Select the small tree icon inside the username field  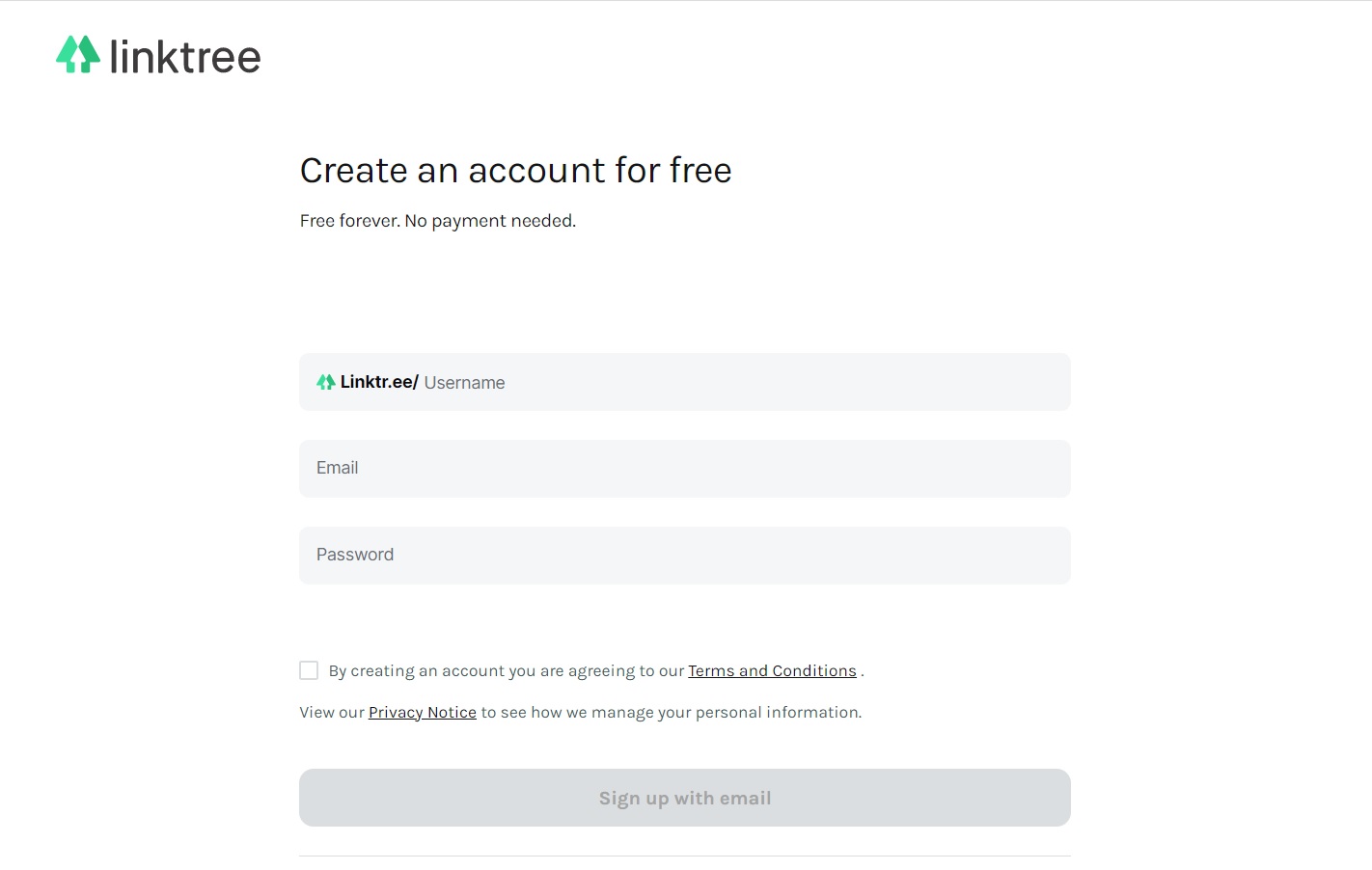click(325, 381)
